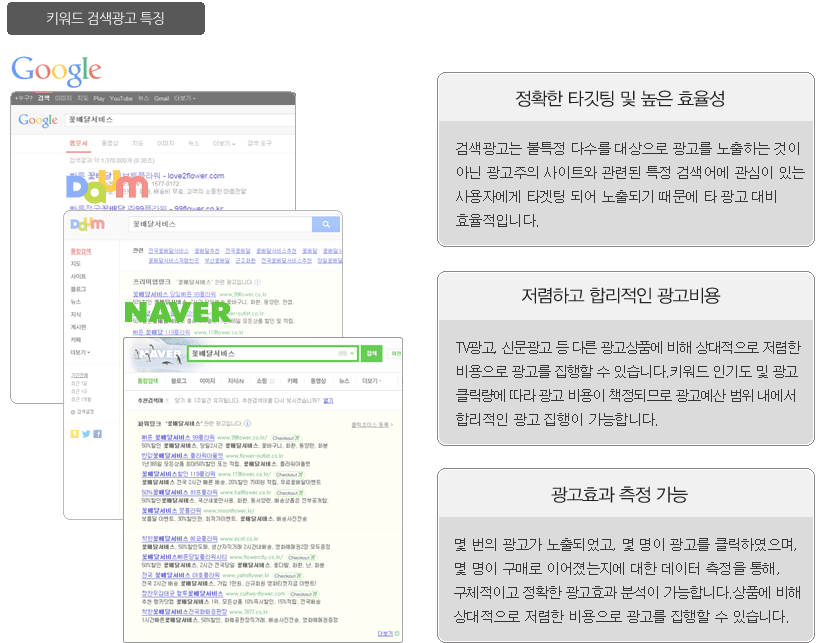Image resolution: width=820 pixels, height=643 pixels.
Task: Select 블로그 tab in Naver window
Action: point(179,381)
